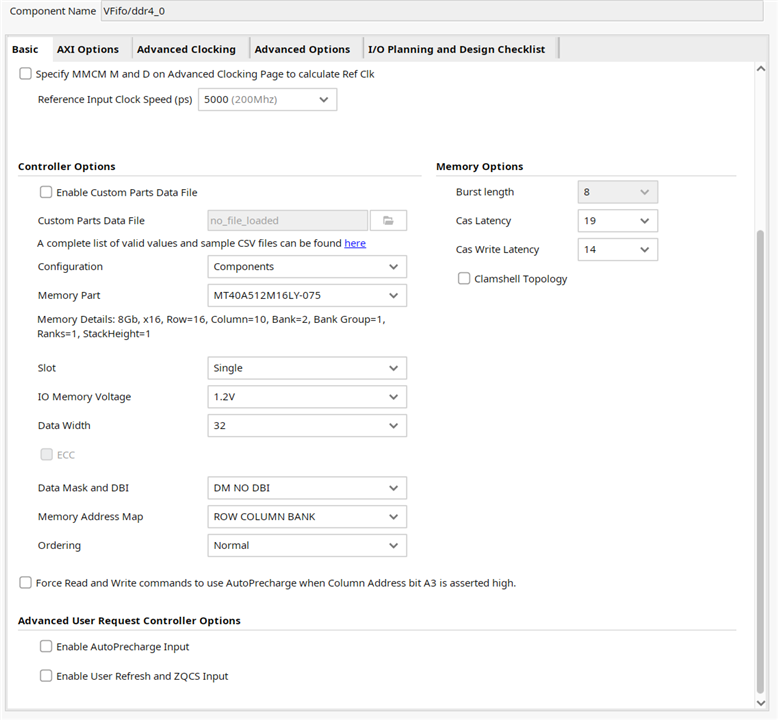The height and width of the screenshot is (720, 778).
Task: Open the Configuration dropdown showing Components
Action: [307, 266]
